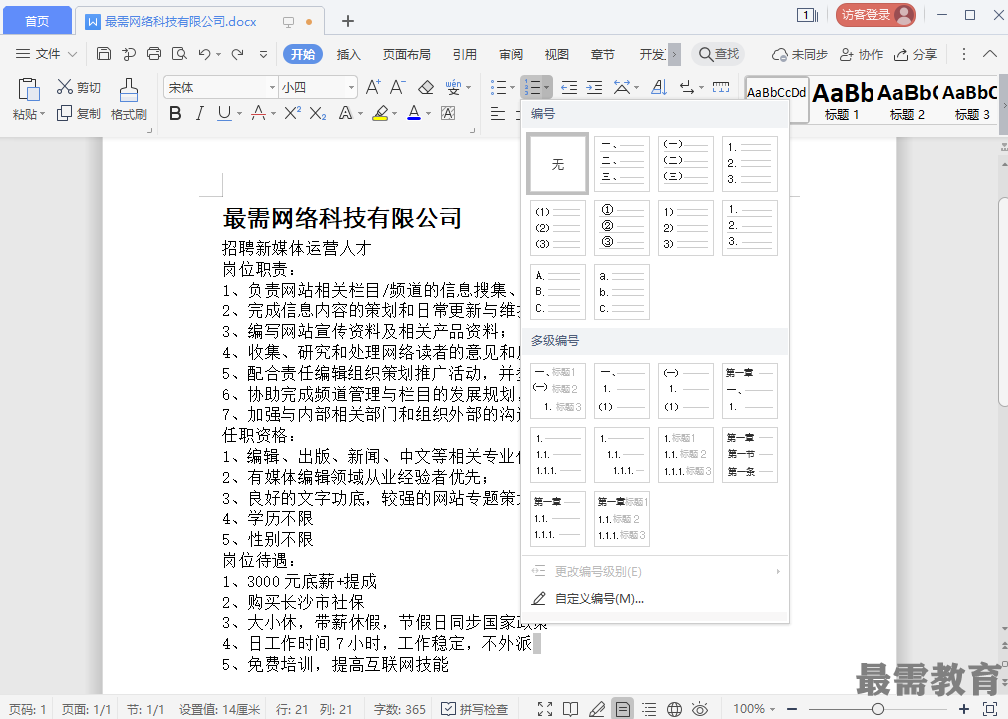This screenshot has height=719, width=1008.
Task: Click the Undo arrow icon
Action: coord(204,54)
